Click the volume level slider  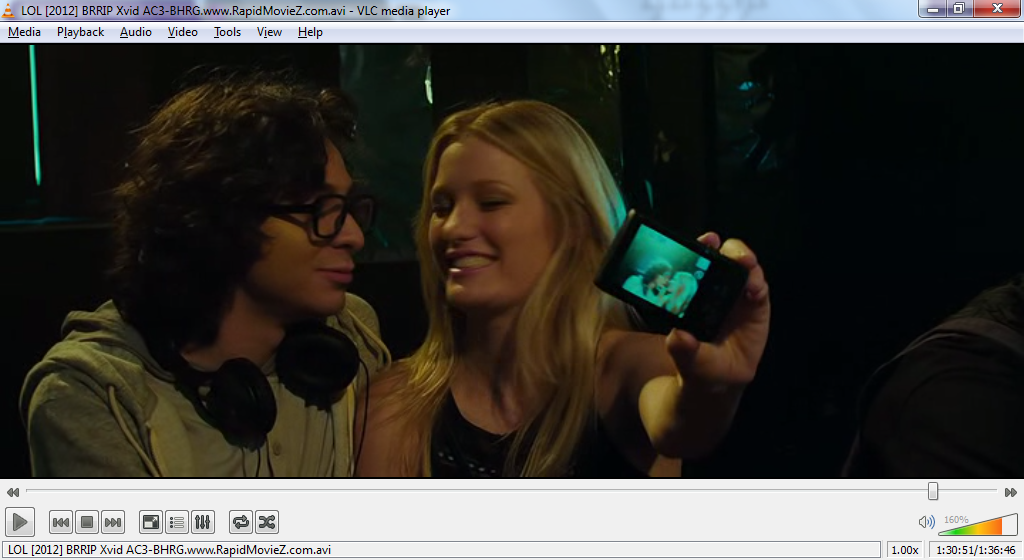pyautogui.click(x=978, y=524)
